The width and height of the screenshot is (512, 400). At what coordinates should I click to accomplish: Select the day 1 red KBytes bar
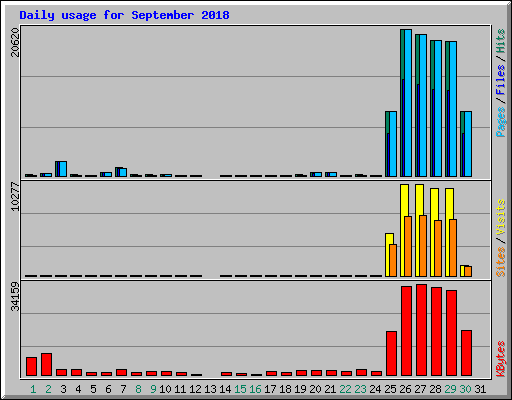pyautogui.click(x=31, y=367)
